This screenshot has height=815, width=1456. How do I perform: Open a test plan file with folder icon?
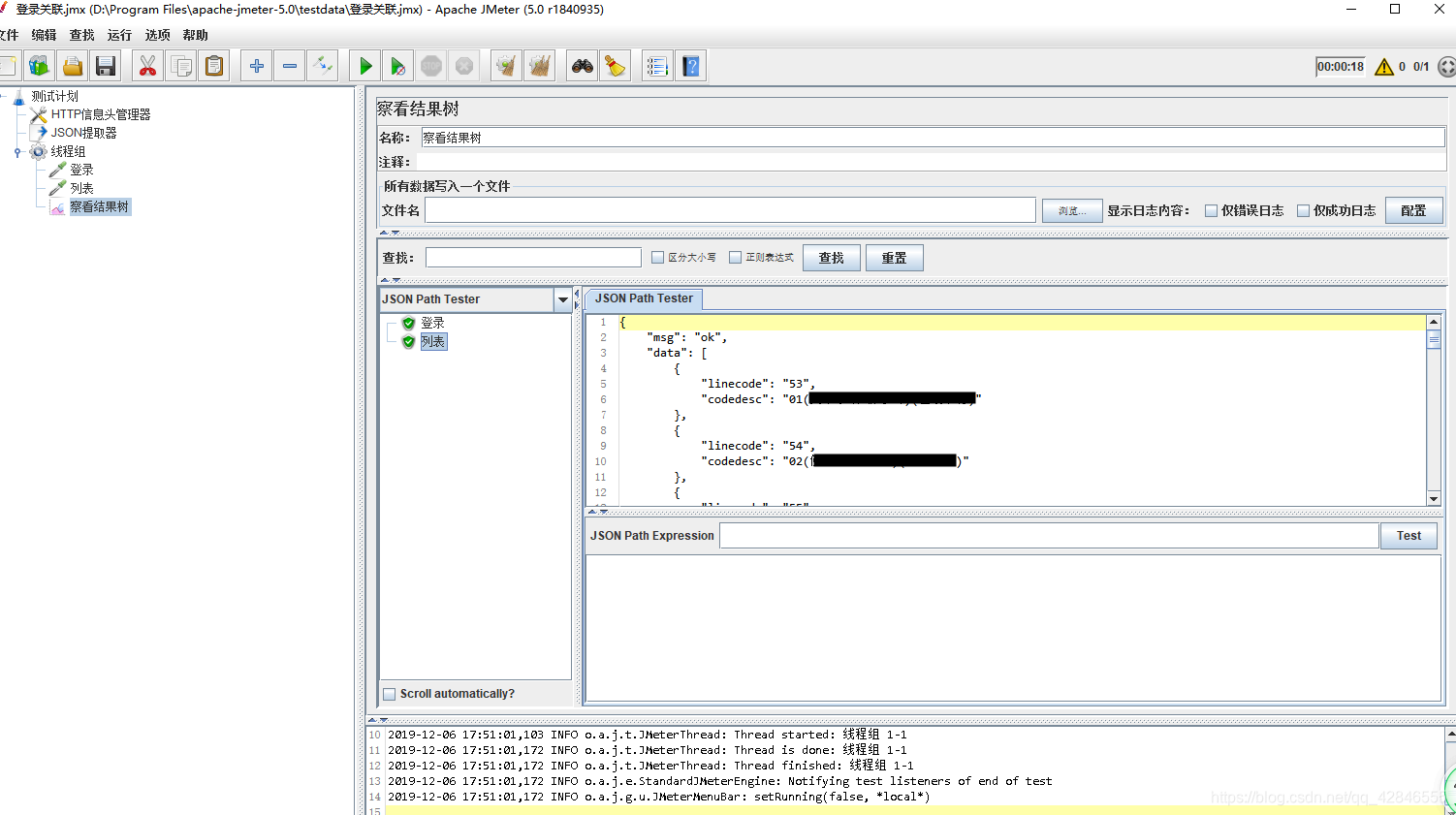[73, 66]
